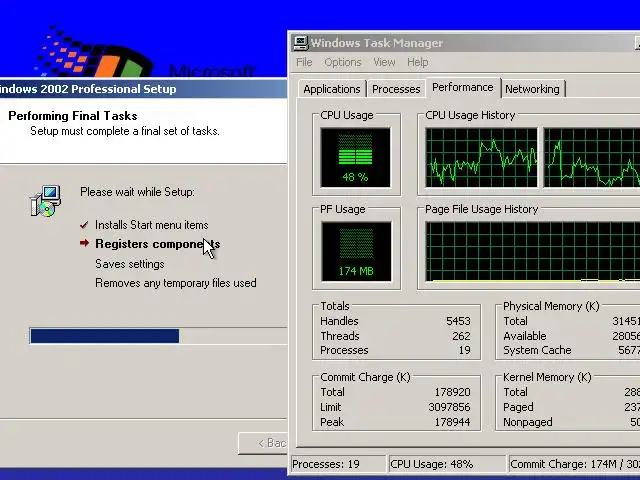The width and height of the screenshot is (640, 480).
Task: Click the first CPU Usage History graph
Action: point(481,158)
